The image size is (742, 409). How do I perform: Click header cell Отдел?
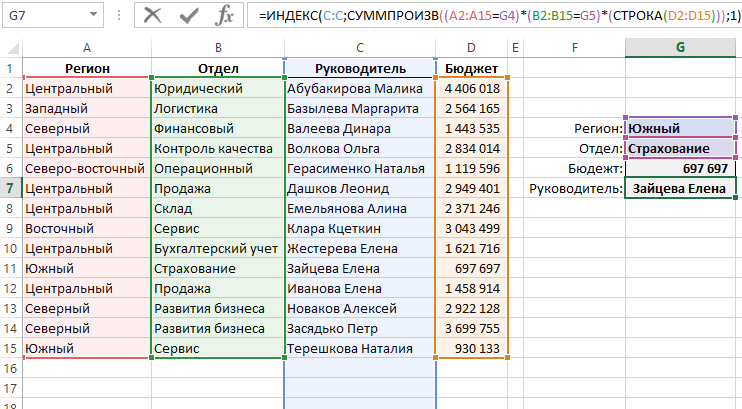coord(218,69)
